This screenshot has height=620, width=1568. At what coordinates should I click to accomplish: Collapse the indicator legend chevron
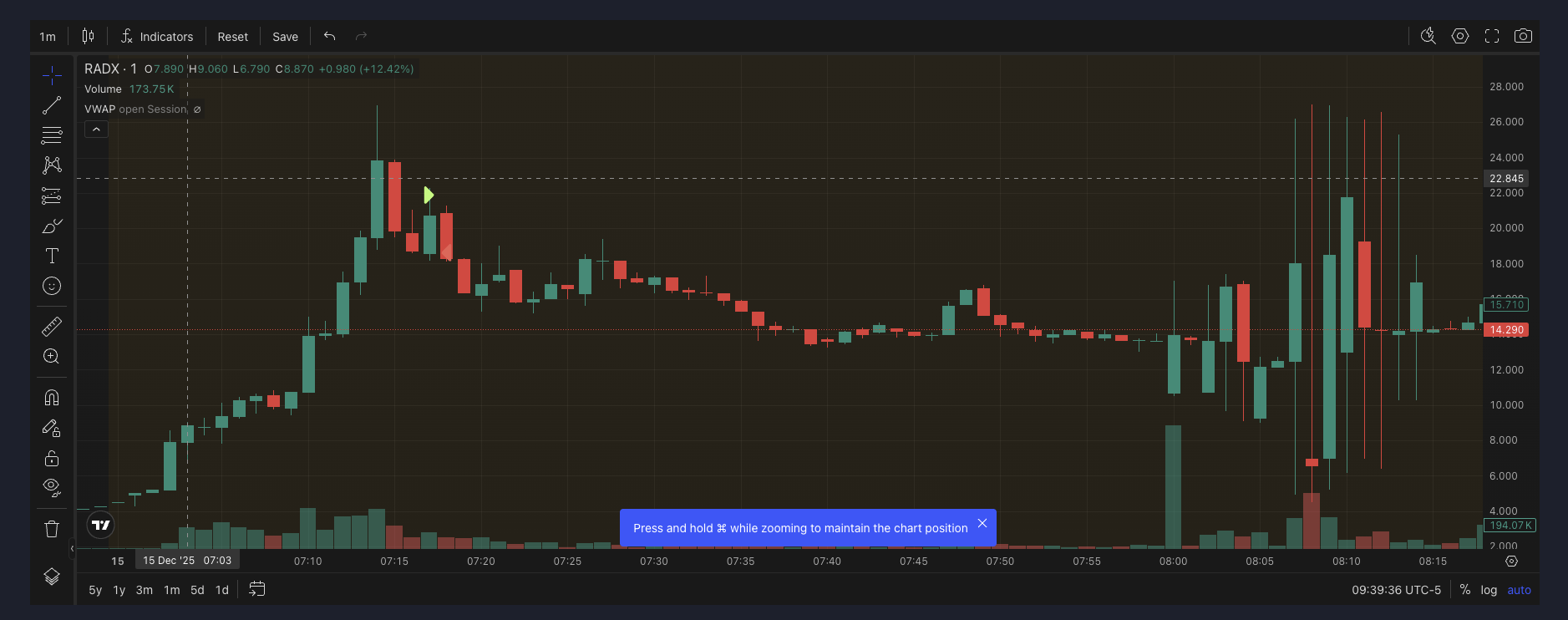click(96, 130)
